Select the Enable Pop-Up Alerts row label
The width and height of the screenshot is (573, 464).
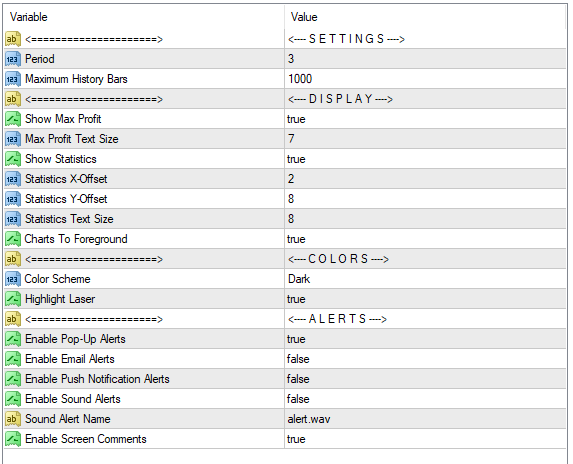[75, 339]
